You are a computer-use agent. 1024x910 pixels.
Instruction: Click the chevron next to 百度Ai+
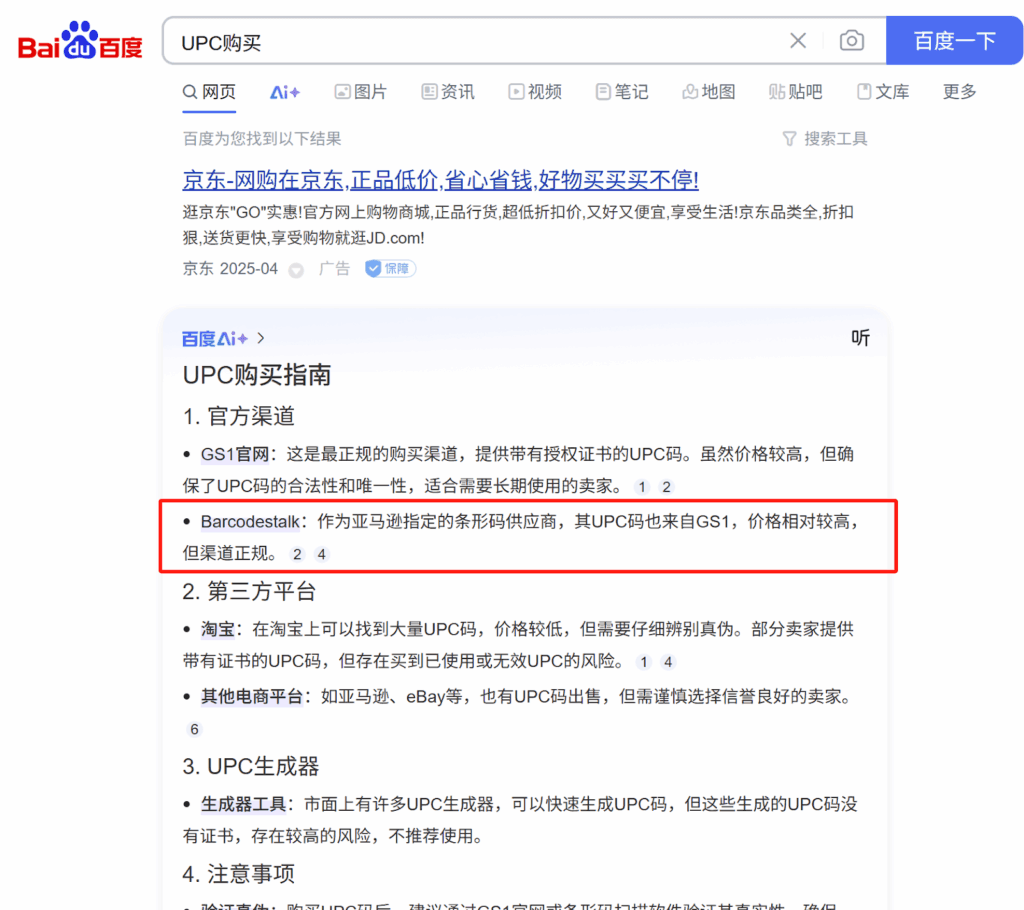tap(259, 338)
